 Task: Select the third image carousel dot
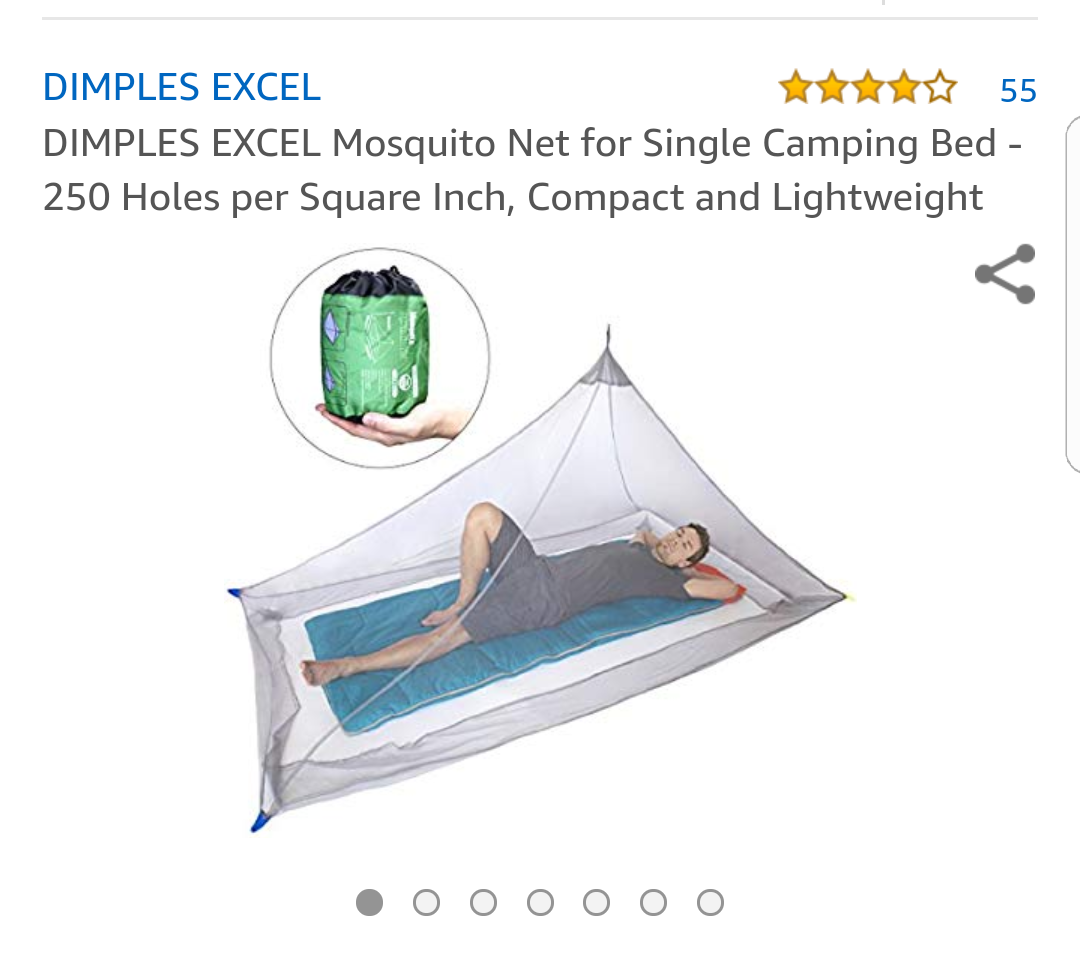click(x=484, y=902)
